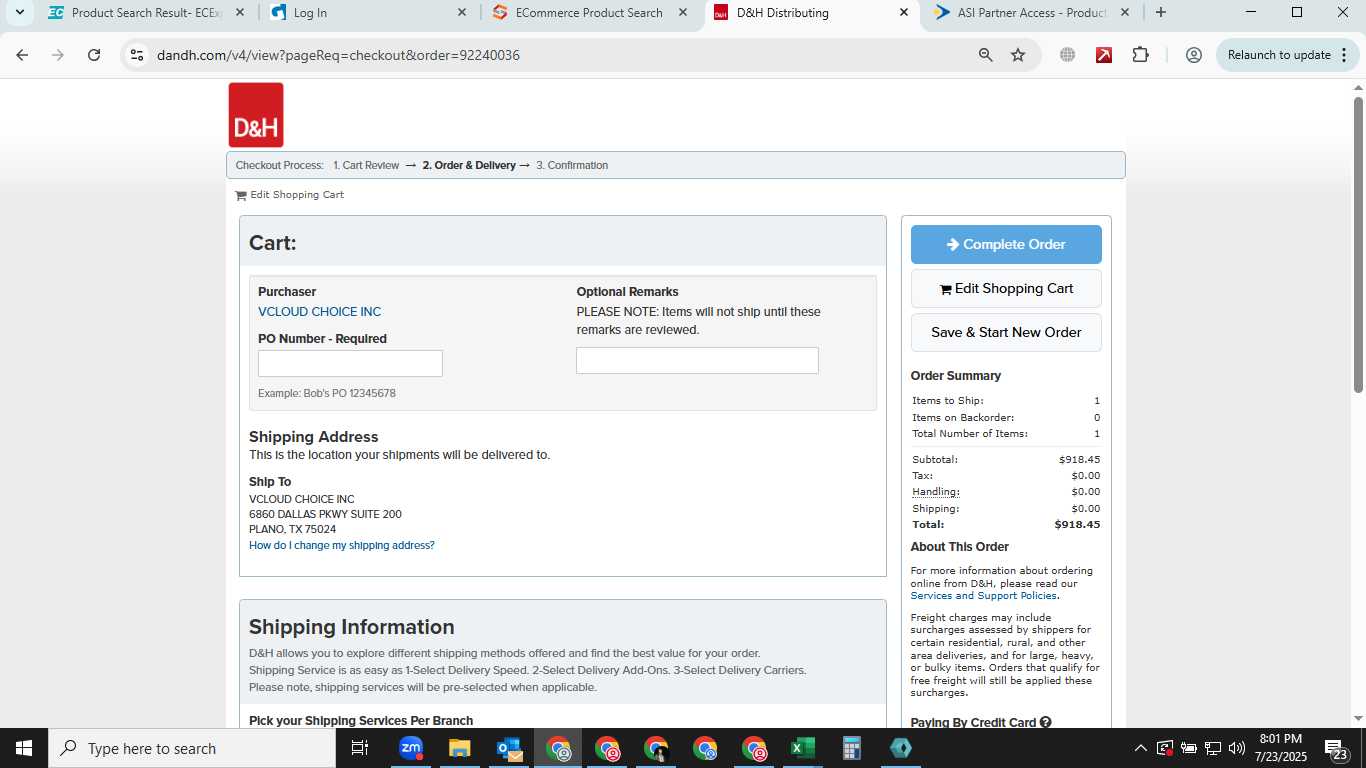Click Save & Start New Order
The height and width of the screenshot is (768, 1366).
[x=1006, y=332]
